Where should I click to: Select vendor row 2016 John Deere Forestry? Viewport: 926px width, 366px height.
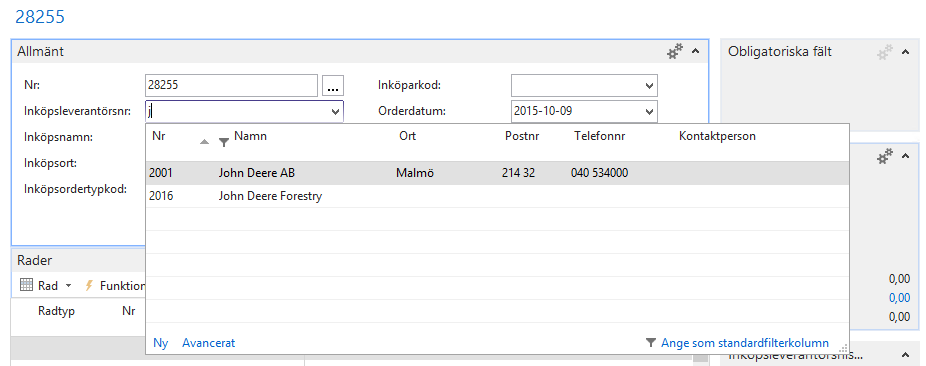[x=497, y=196]
